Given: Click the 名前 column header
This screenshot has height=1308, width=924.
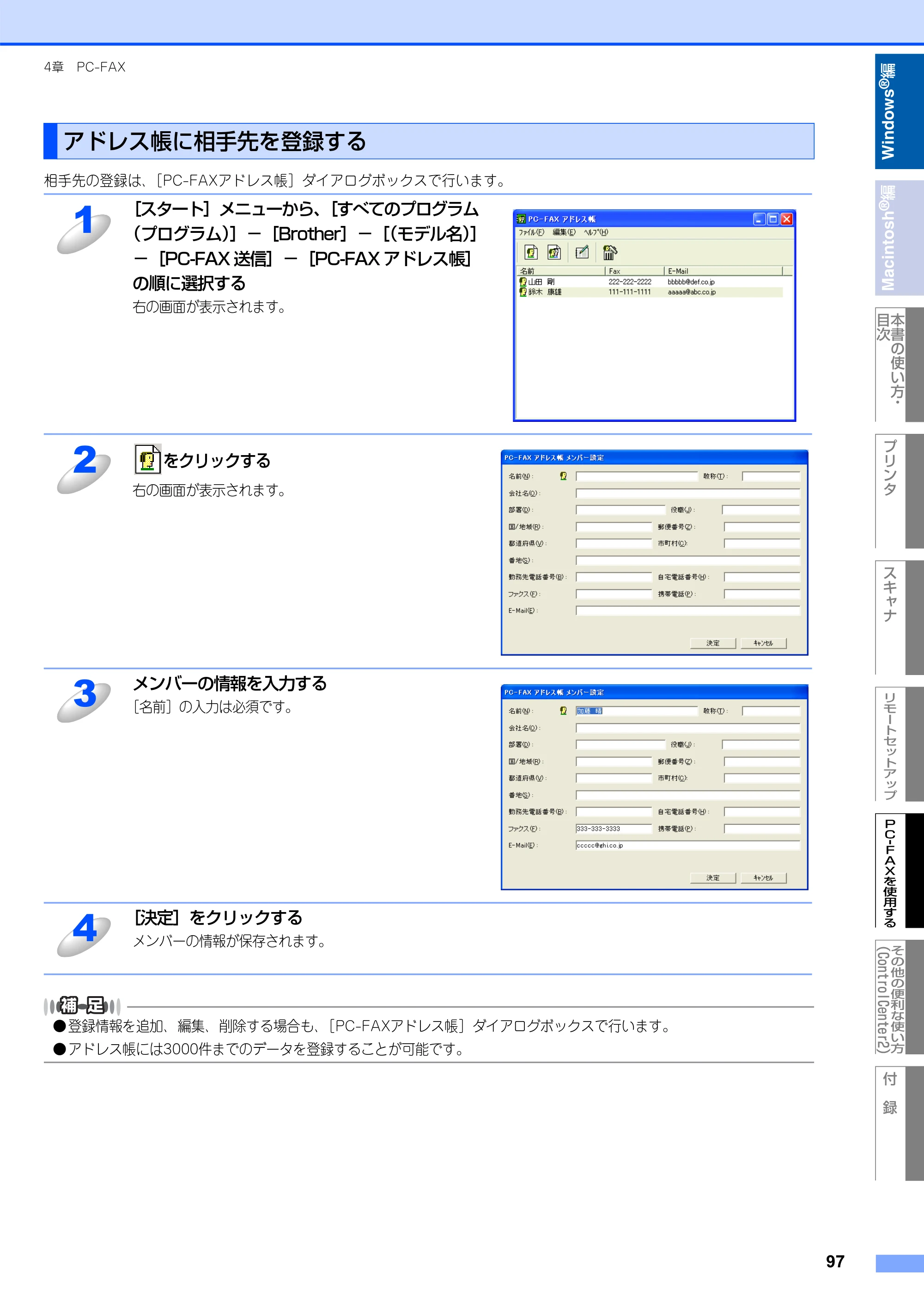Looking at the screenshot, I should point(560,271).
